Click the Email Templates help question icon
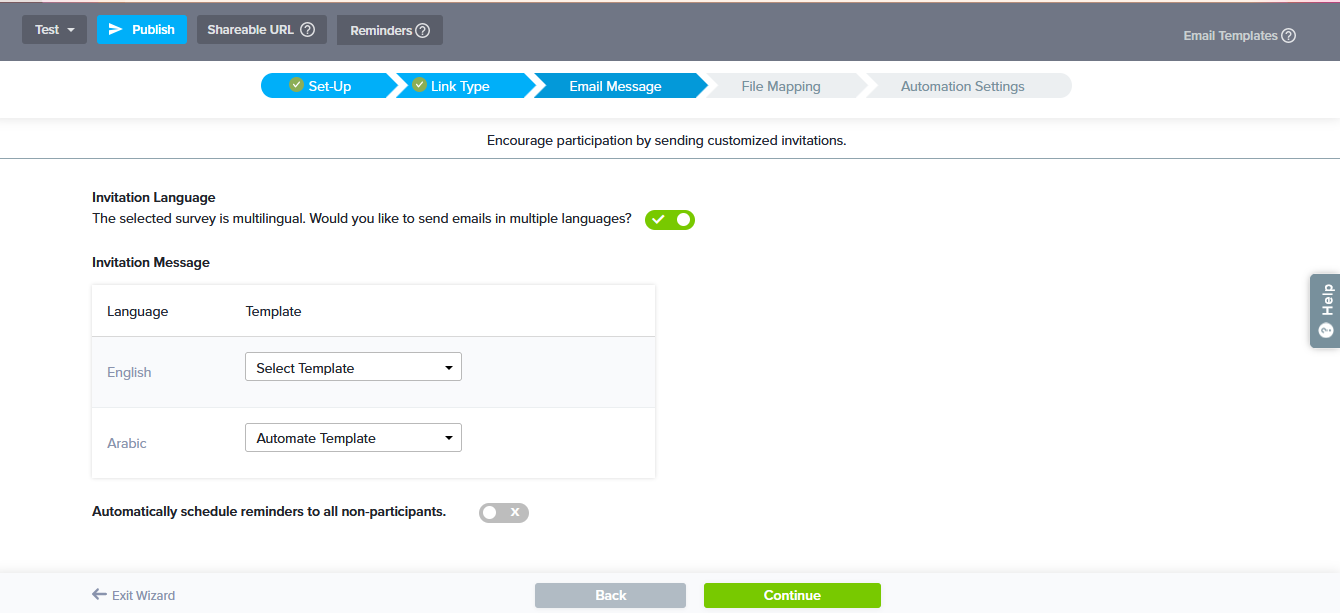 [1288, 36]
